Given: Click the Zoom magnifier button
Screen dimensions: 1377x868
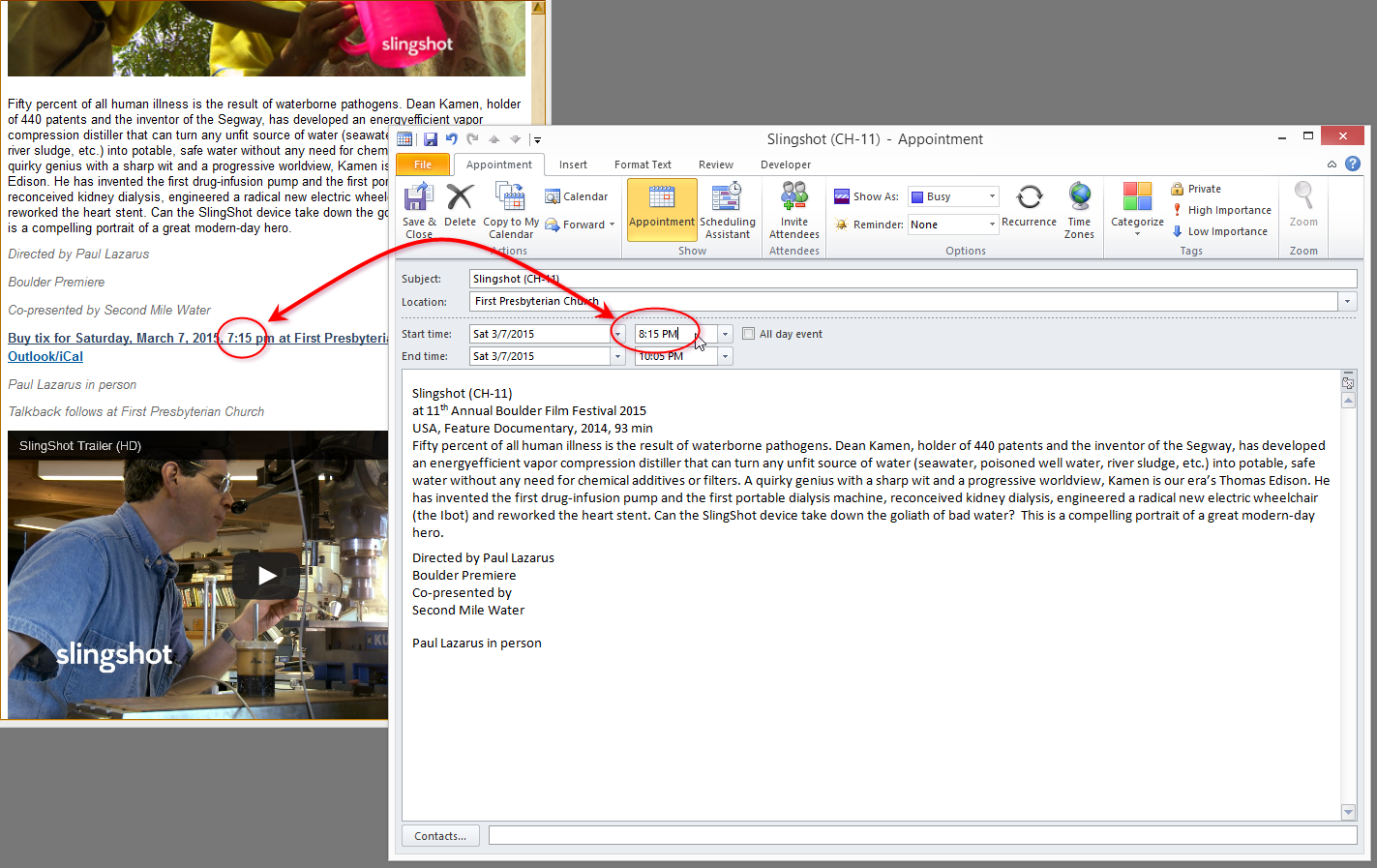Looking at the screenshot, I should tap(1303, 205).
